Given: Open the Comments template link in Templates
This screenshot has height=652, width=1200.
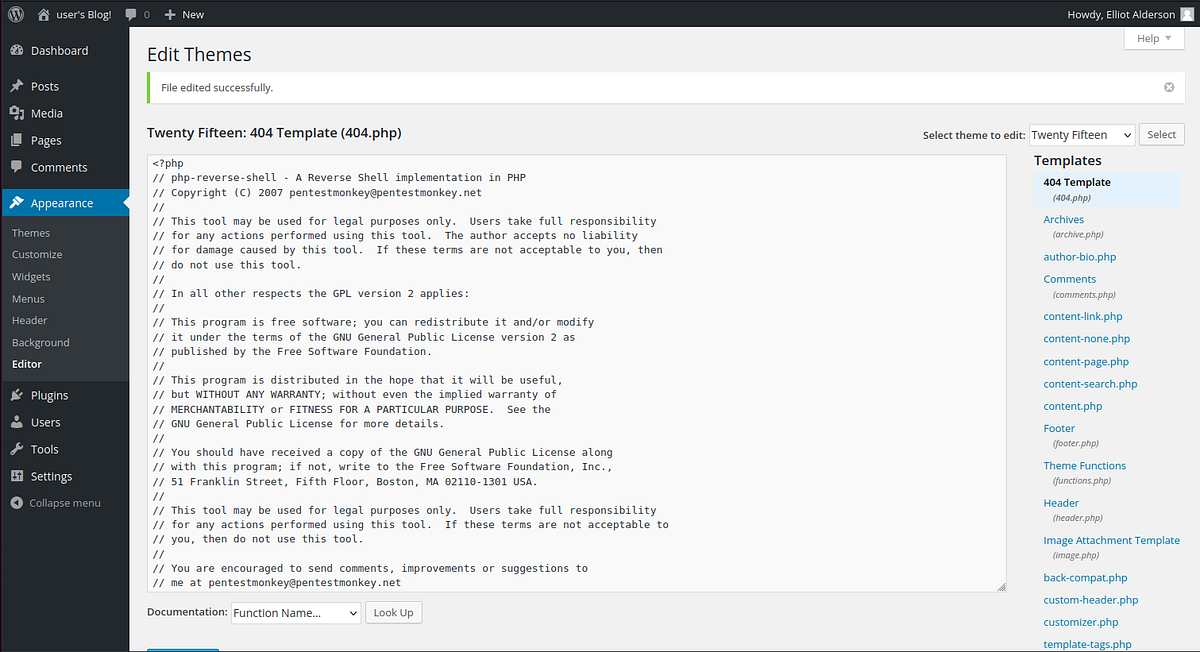Looking at the screenshot, I should pyautogui.click(x=1069, y=280).
